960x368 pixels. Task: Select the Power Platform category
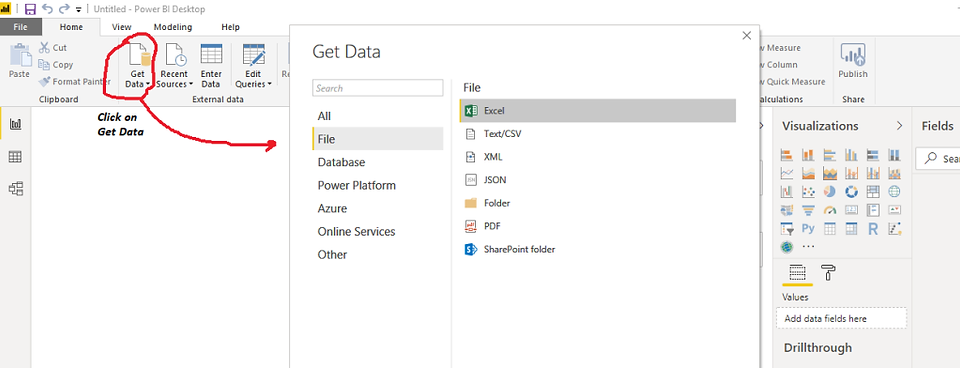[x=377, y=185]
